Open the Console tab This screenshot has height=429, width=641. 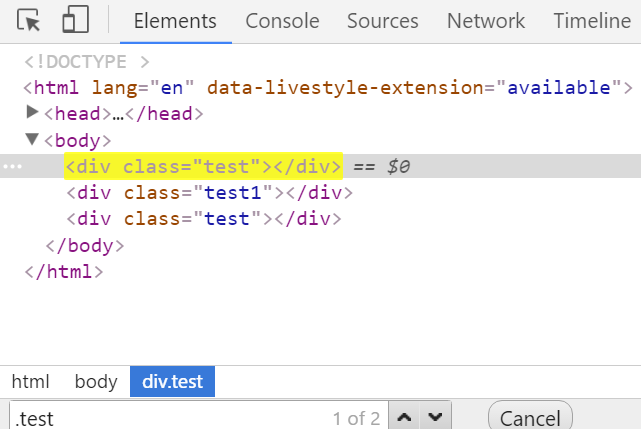(282, 21)
